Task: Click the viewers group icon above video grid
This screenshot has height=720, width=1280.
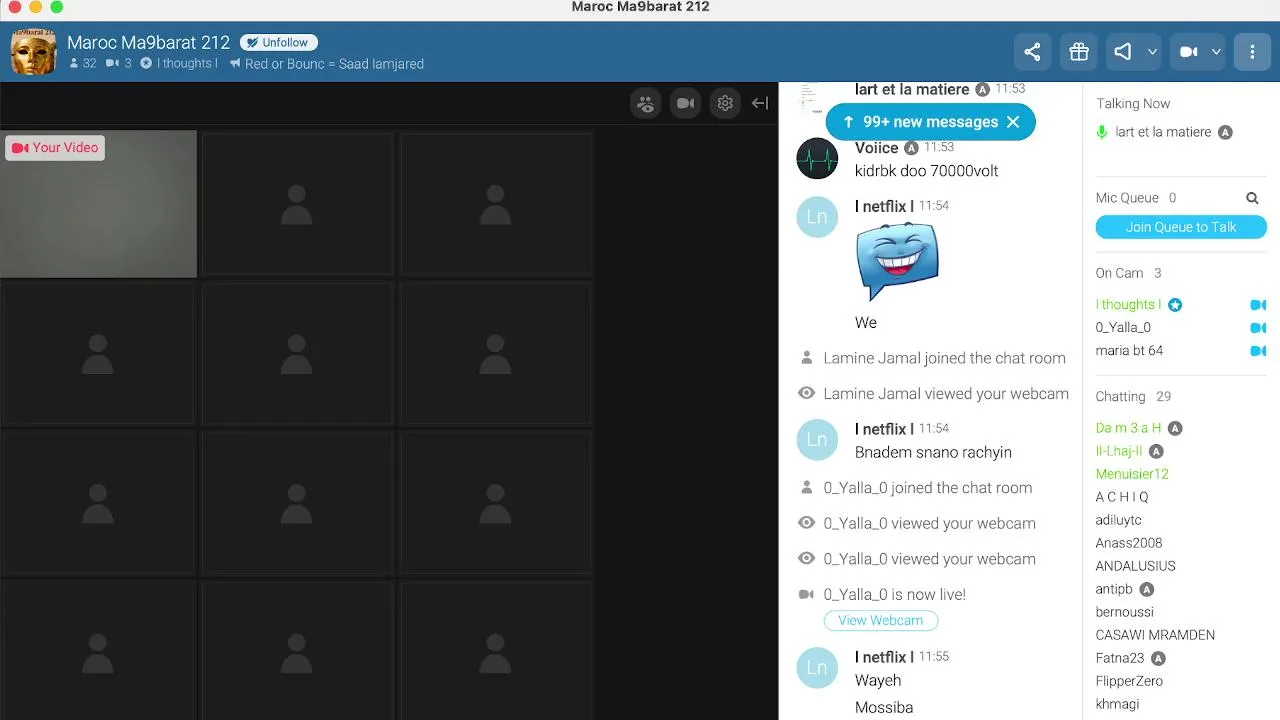Action: pos(646,103)
